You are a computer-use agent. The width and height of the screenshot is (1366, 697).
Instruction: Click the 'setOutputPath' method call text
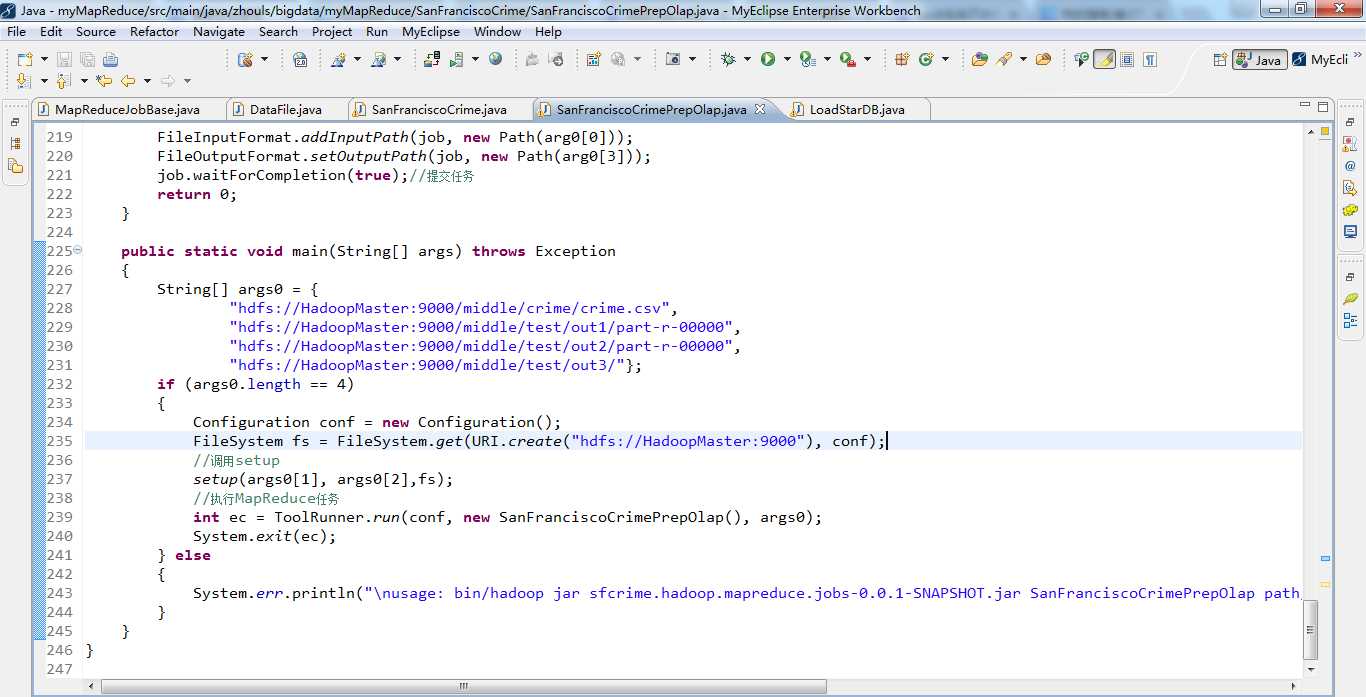[x=369, y=156]
